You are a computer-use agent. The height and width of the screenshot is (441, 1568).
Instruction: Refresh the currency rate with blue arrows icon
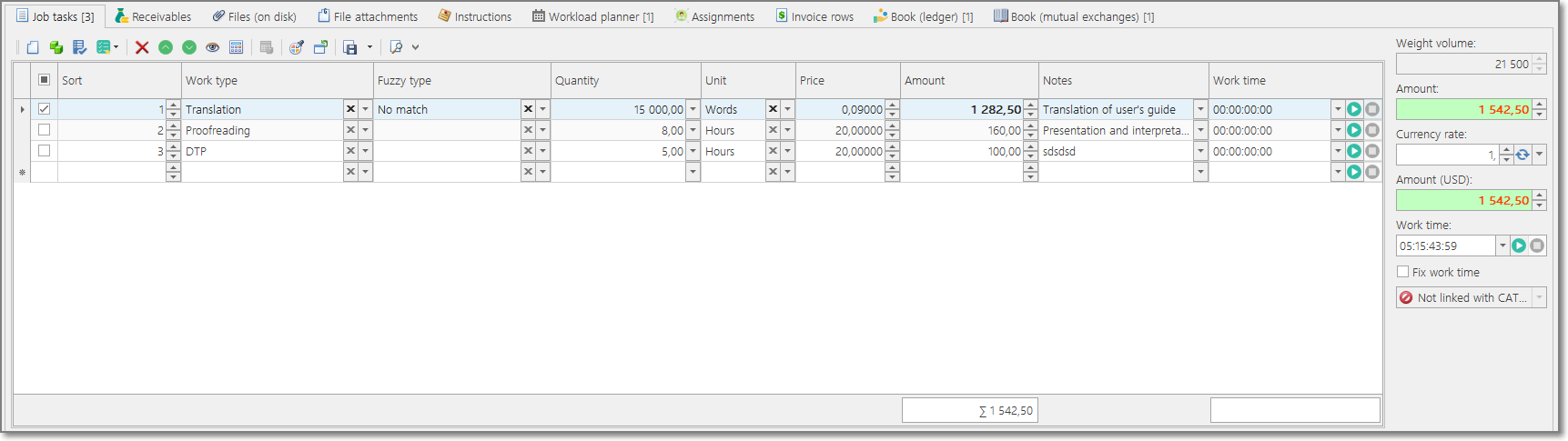coord(1522,155)
